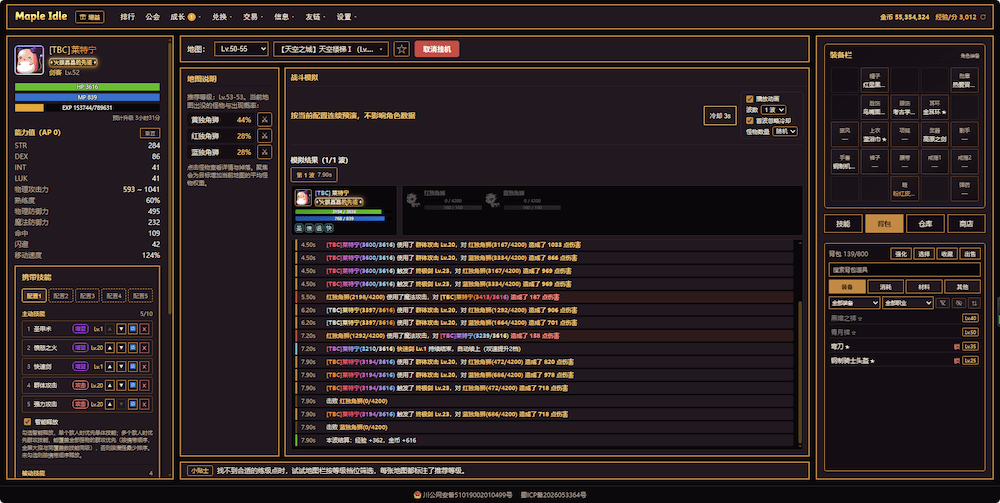Viewport: 1000px width, 503px height.
Task: Open the 天空之城 map selector dropdown
Action: [330, 49]
